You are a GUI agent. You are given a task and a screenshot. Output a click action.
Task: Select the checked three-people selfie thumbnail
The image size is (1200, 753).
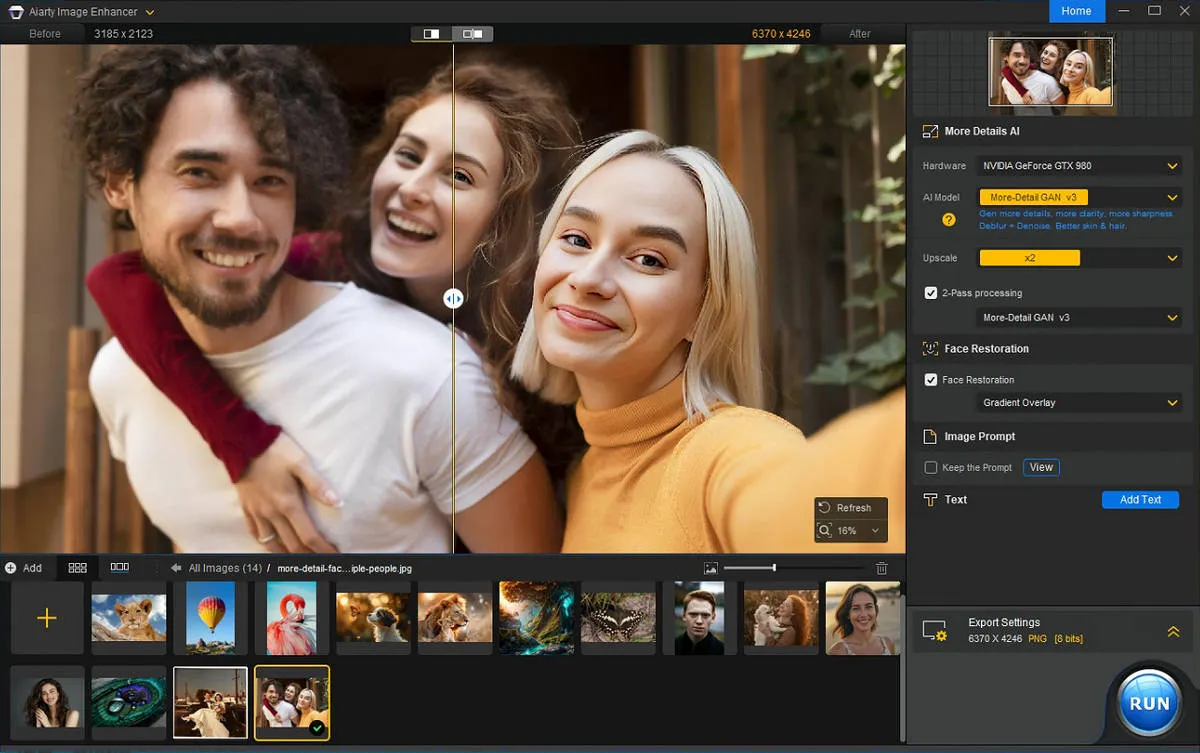click(292, 702)
